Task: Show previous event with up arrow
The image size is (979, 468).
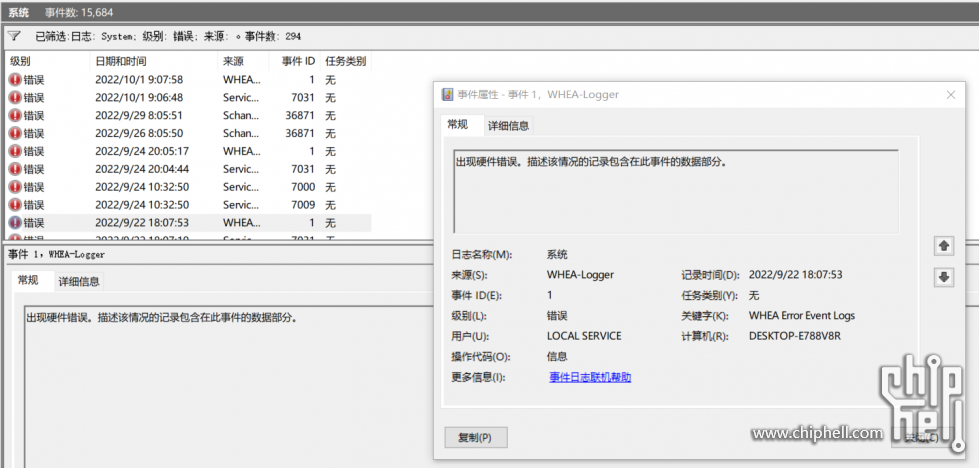Action: (x=944, y=246)
